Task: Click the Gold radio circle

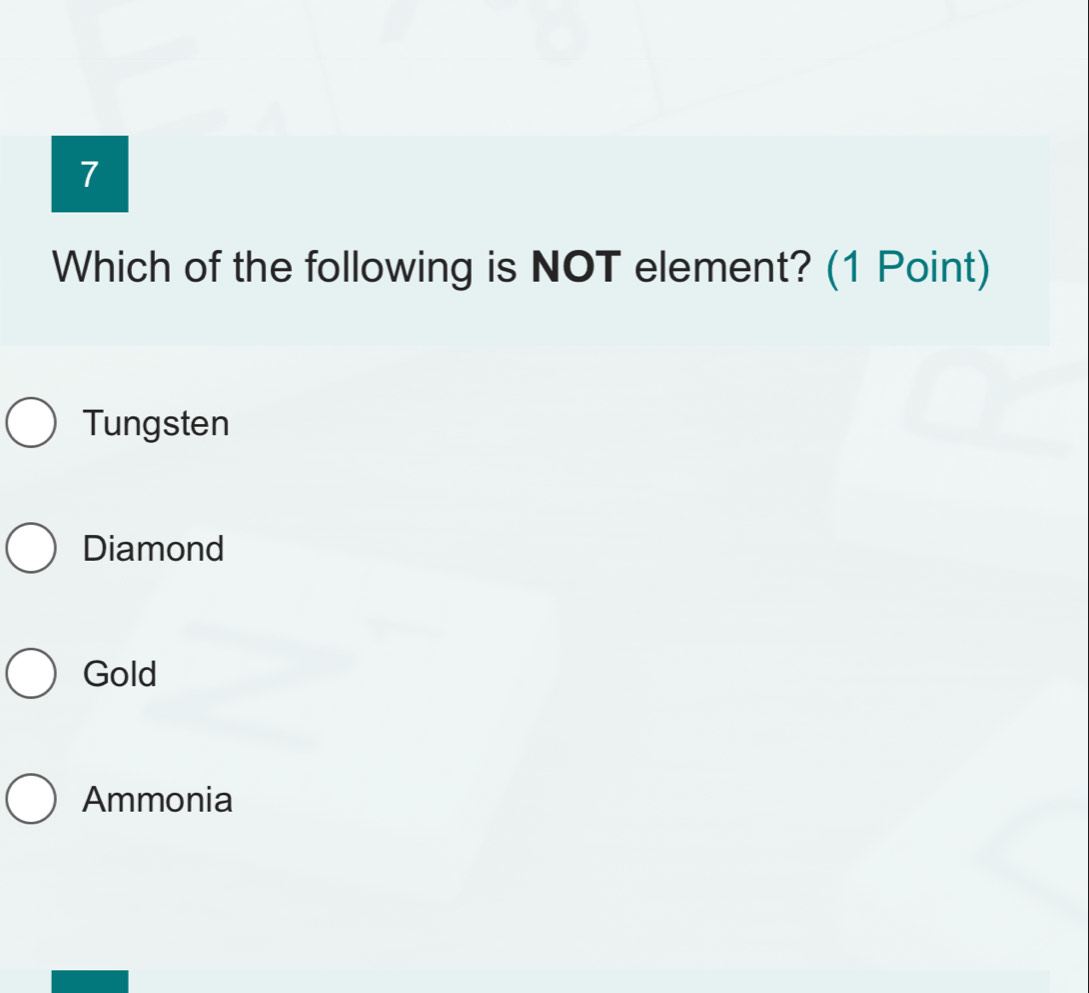Action: pyautogui.click(x=31, y=674)
